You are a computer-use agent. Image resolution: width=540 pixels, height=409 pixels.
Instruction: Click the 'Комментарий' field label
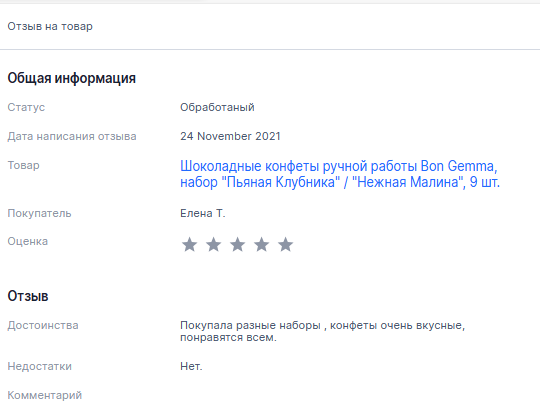[45, 395]
